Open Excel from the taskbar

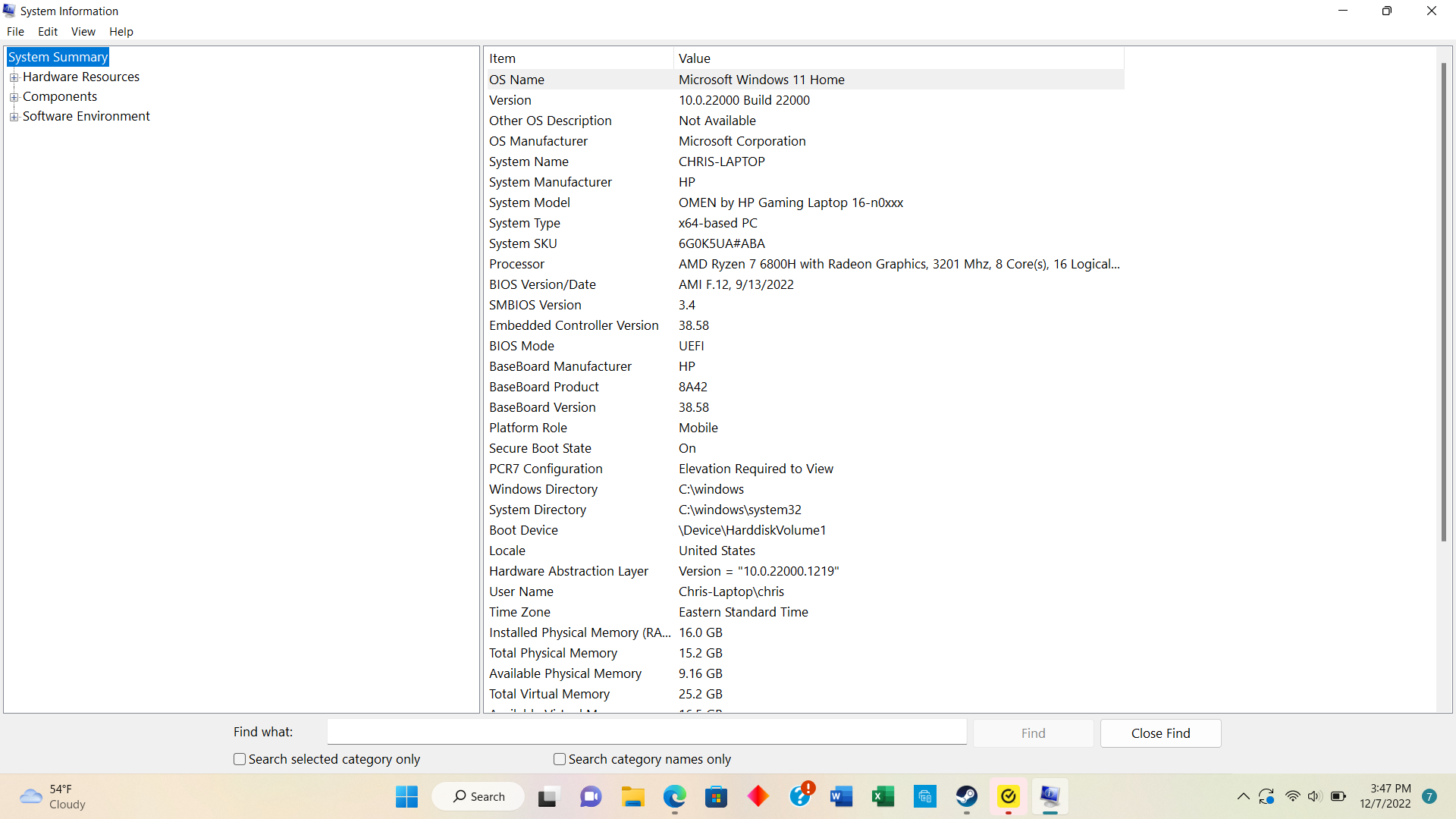883,796
